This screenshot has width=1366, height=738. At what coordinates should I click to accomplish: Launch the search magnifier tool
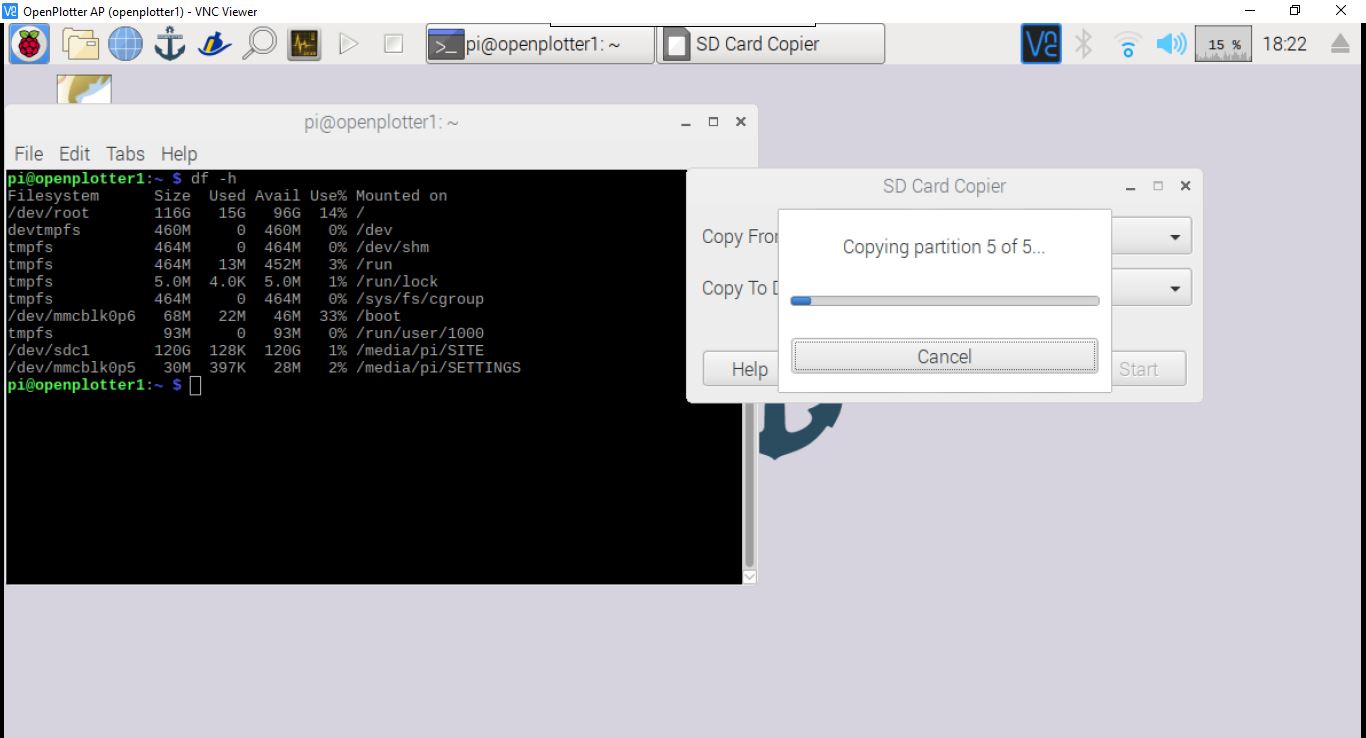259,43
